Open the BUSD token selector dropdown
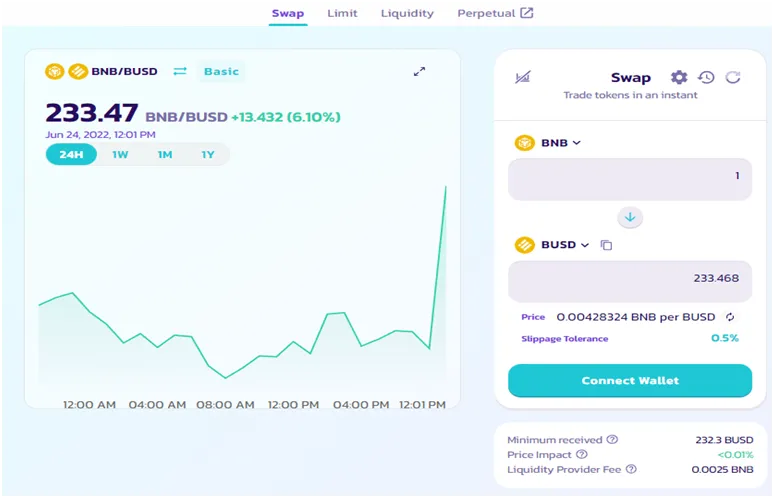The image size is (774, 498). point(552,245)
